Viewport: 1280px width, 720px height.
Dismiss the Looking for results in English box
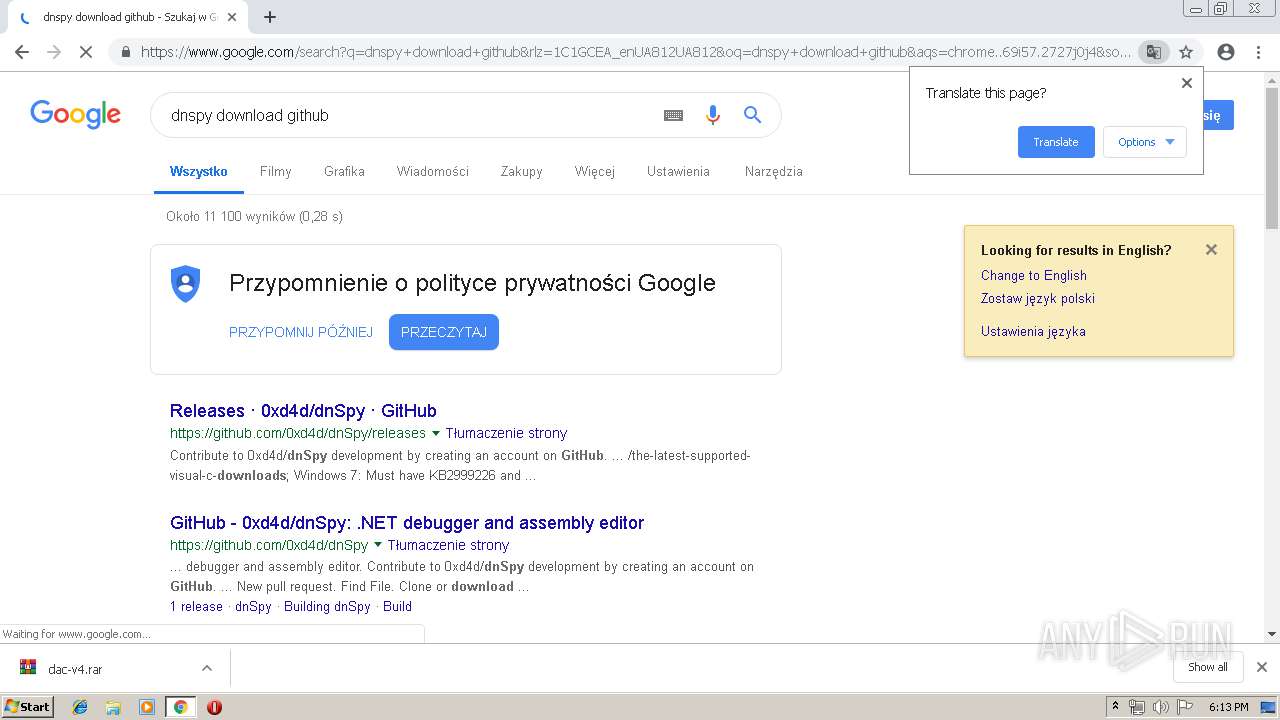click(1211, 250)
